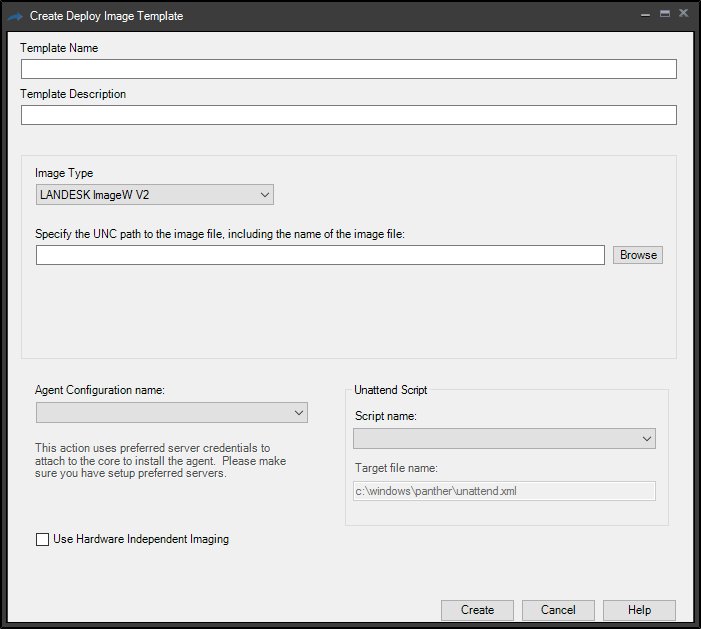Minimize the Create Deploy Image Template window
Image resolution: width=701 pixels, height=629 pixels.
tap(641, 14)
